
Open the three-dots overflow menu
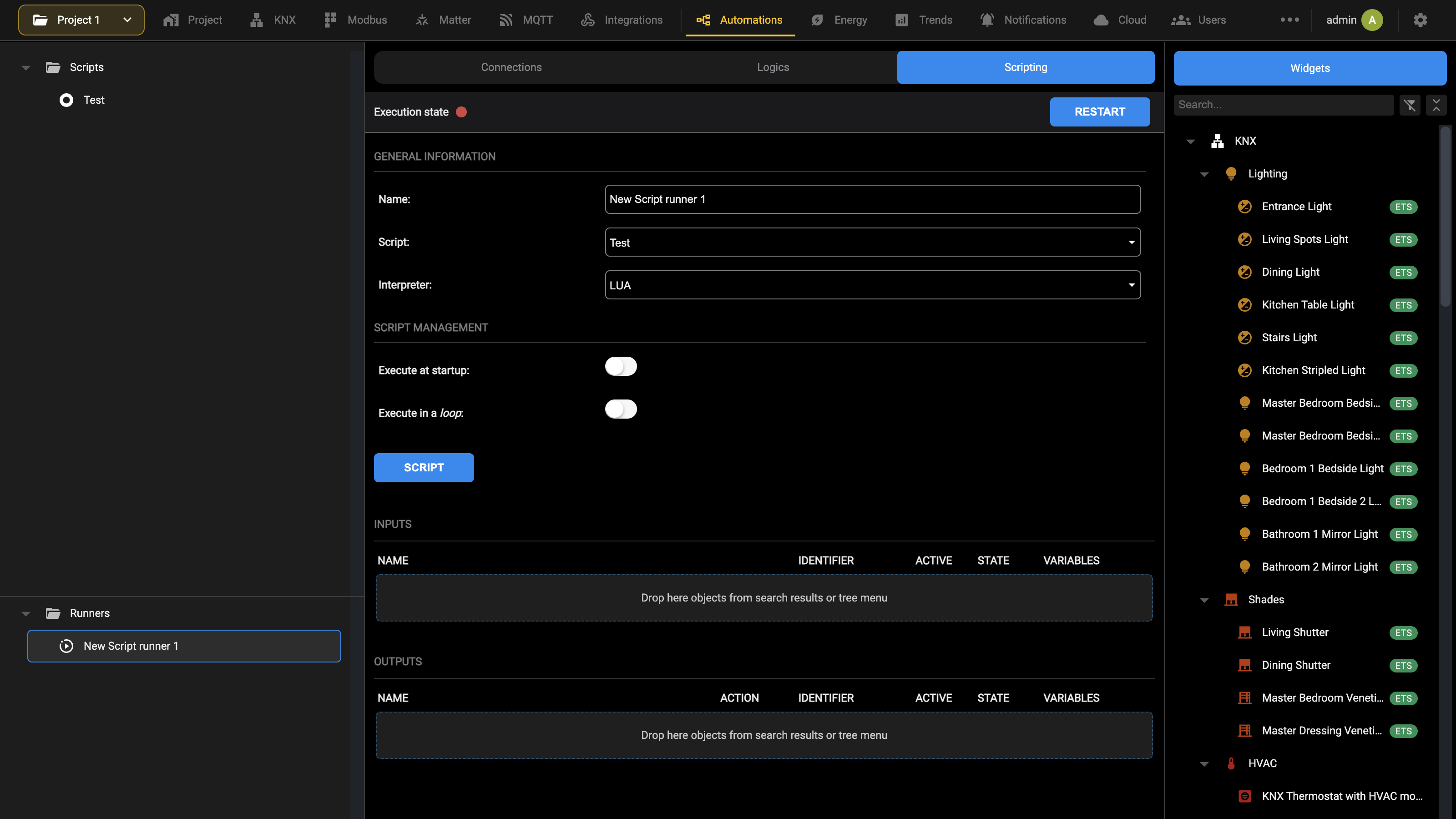(1289, 20)
